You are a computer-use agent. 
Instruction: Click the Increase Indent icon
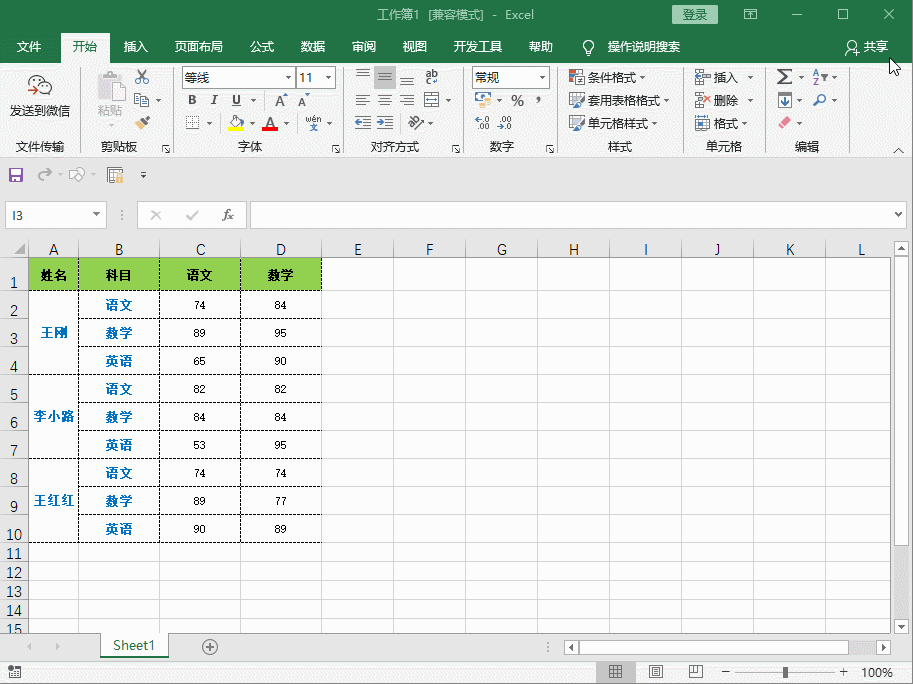click(x=385, y=123)
